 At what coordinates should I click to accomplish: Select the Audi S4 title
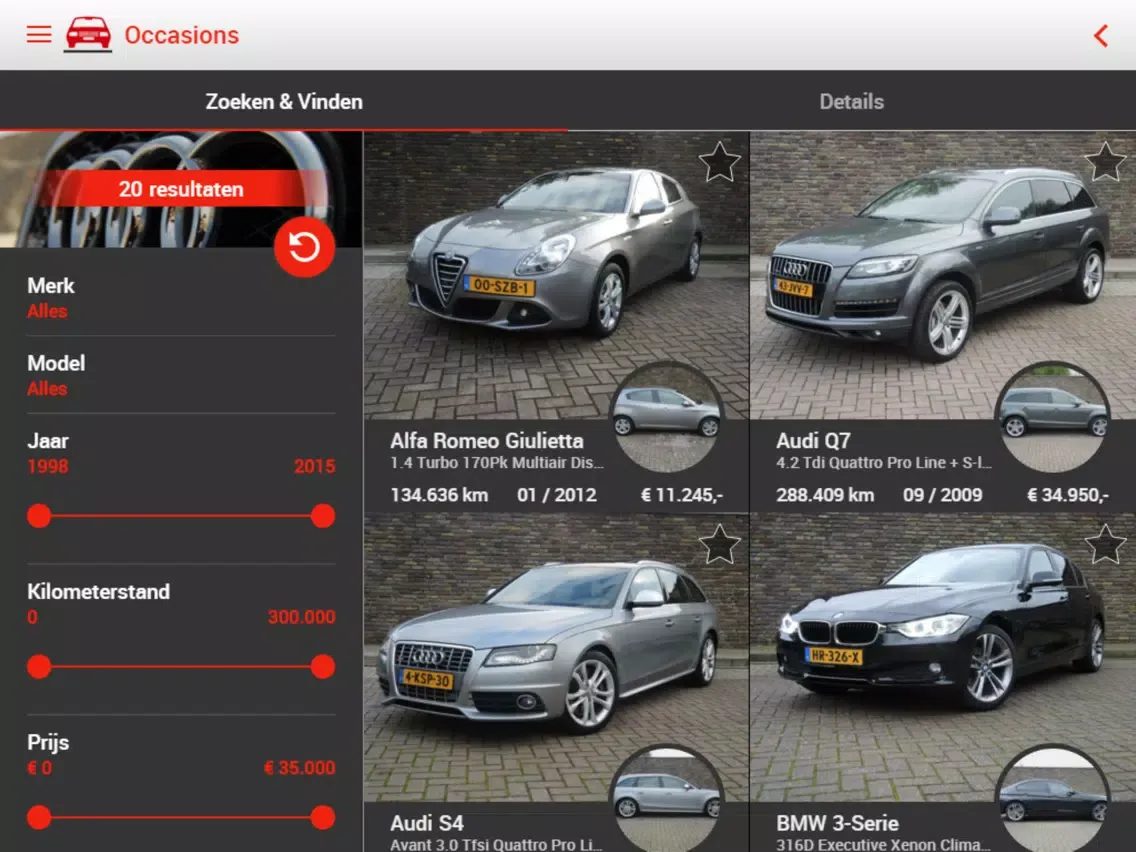[427, 823]
